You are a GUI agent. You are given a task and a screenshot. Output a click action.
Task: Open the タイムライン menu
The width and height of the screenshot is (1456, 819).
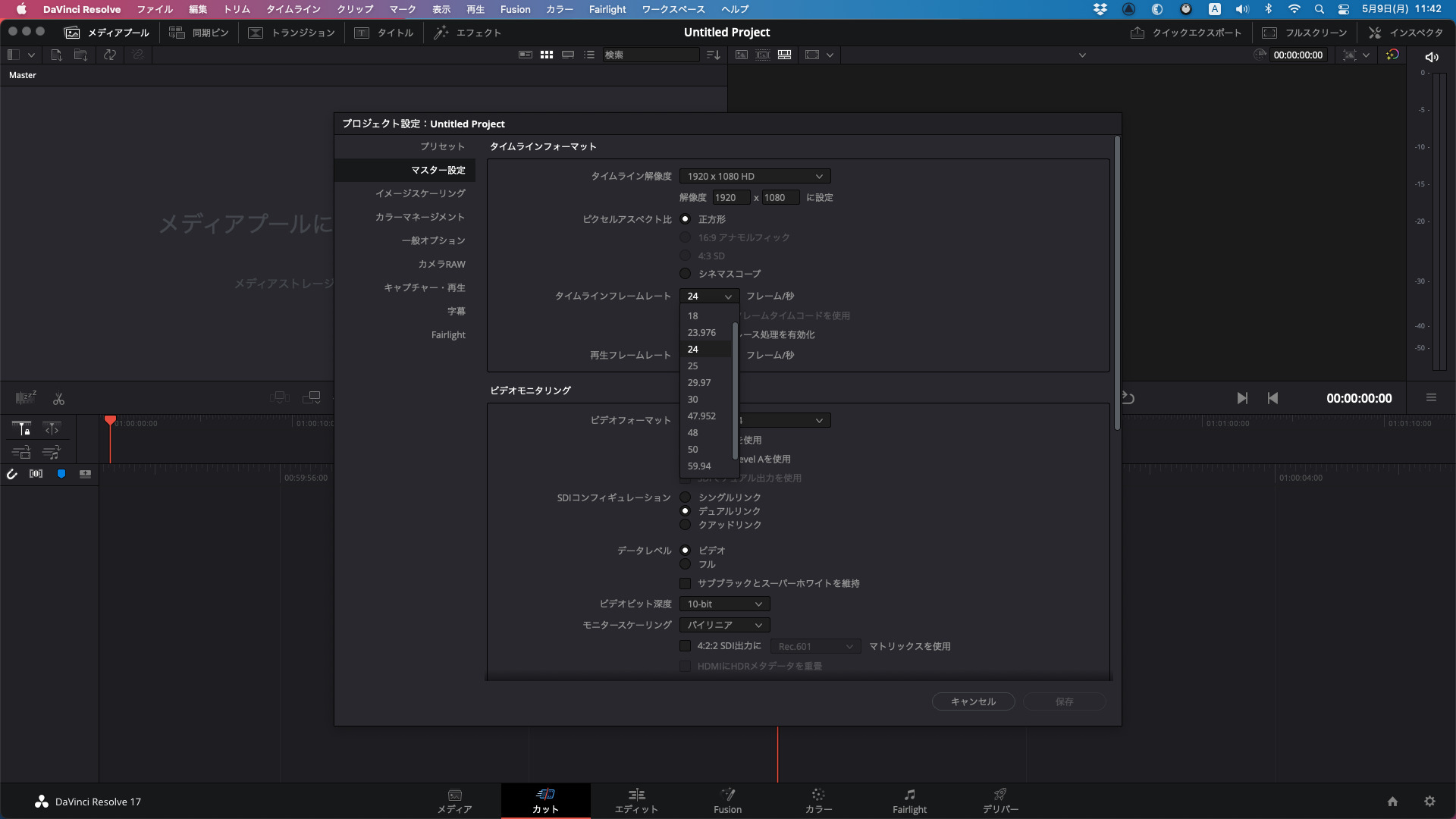(x=293, y=9)
